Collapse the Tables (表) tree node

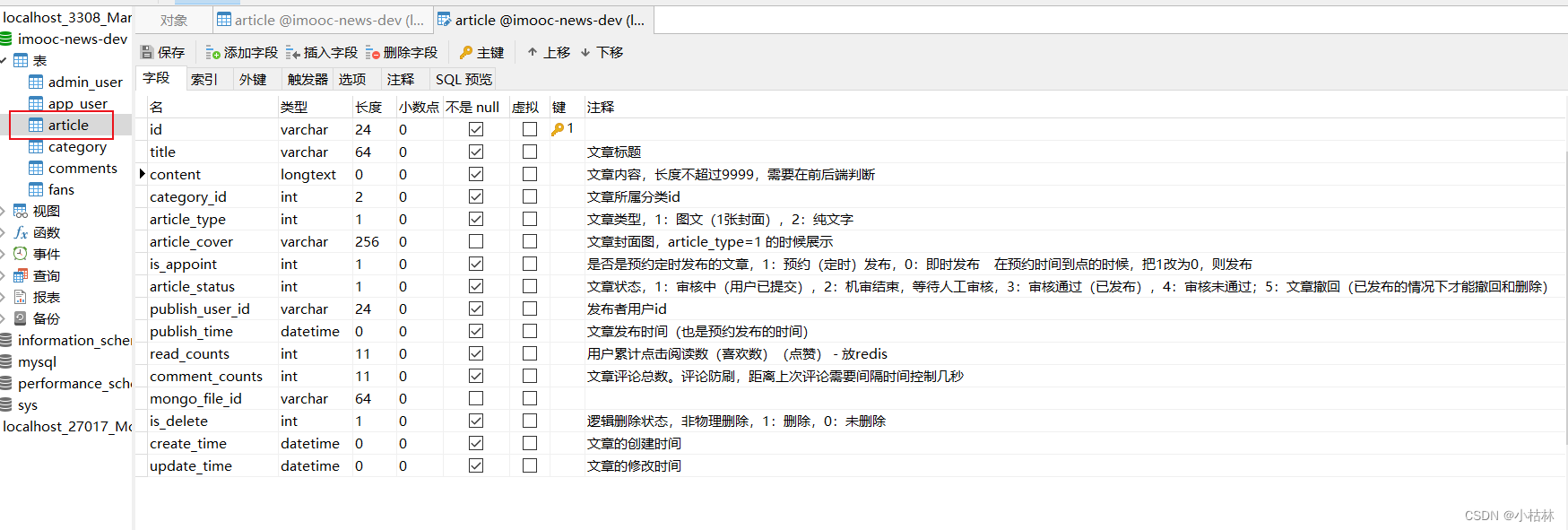point(4,60)
